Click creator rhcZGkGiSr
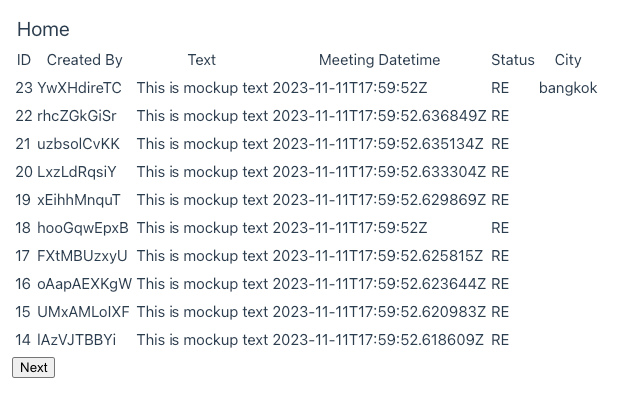The height and width of the screenshot is (415, 635). (77, 116)
